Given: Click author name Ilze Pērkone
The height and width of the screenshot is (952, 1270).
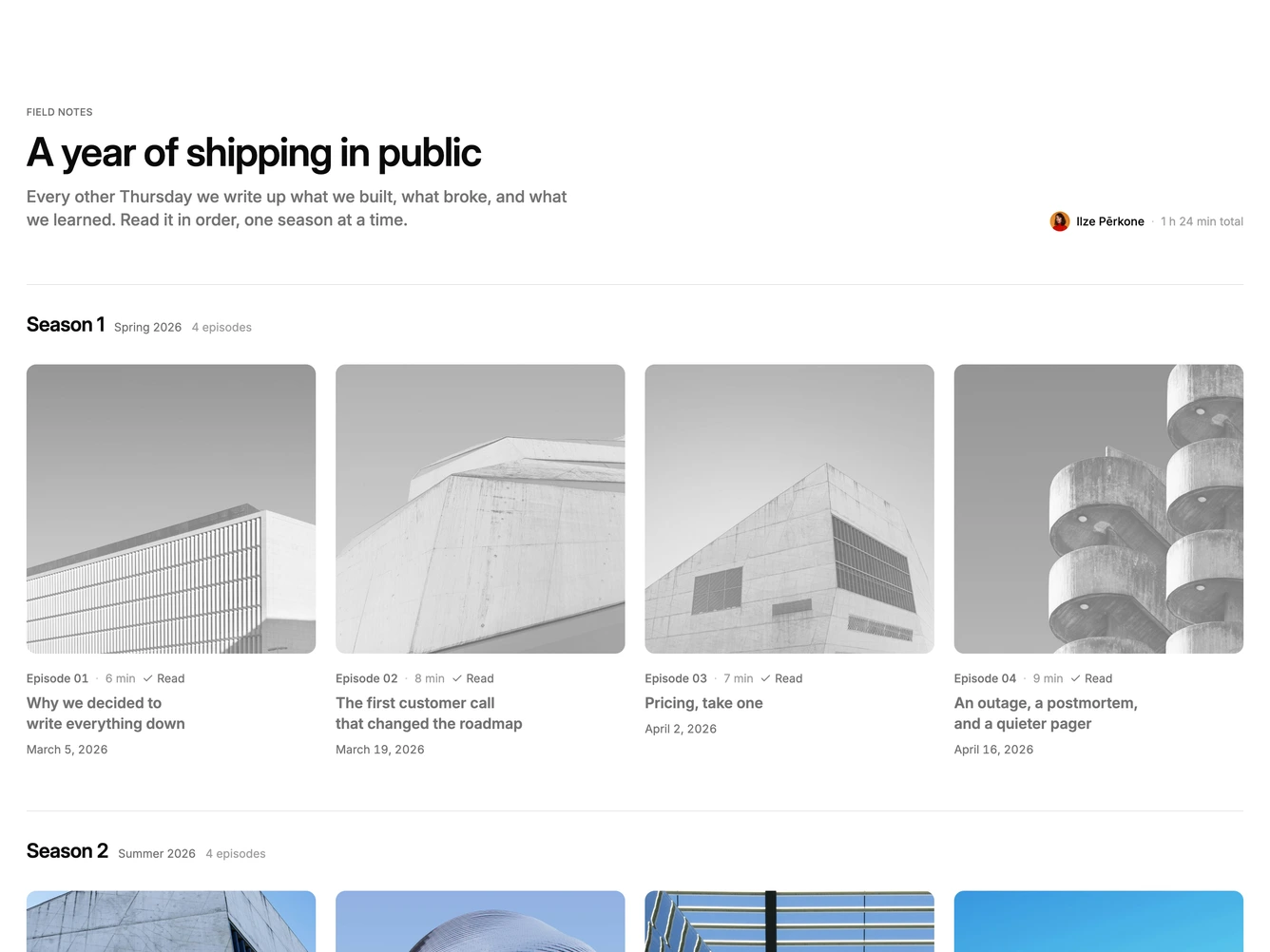Looking at the screenshot, I should (1110, 221).
